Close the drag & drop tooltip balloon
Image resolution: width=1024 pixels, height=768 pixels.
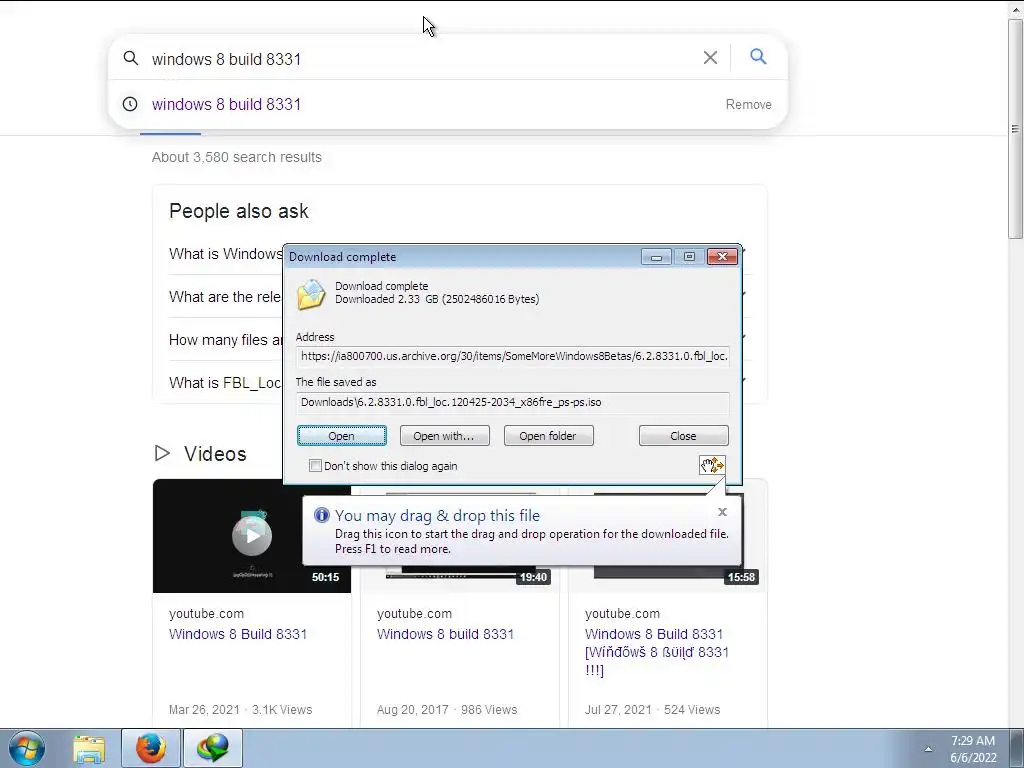click(722, 512)
